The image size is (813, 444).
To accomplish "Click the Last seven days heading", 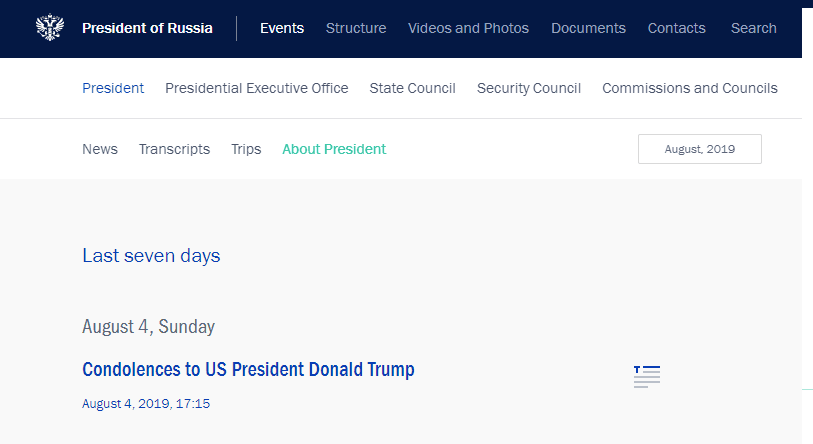I will [151, 256].
